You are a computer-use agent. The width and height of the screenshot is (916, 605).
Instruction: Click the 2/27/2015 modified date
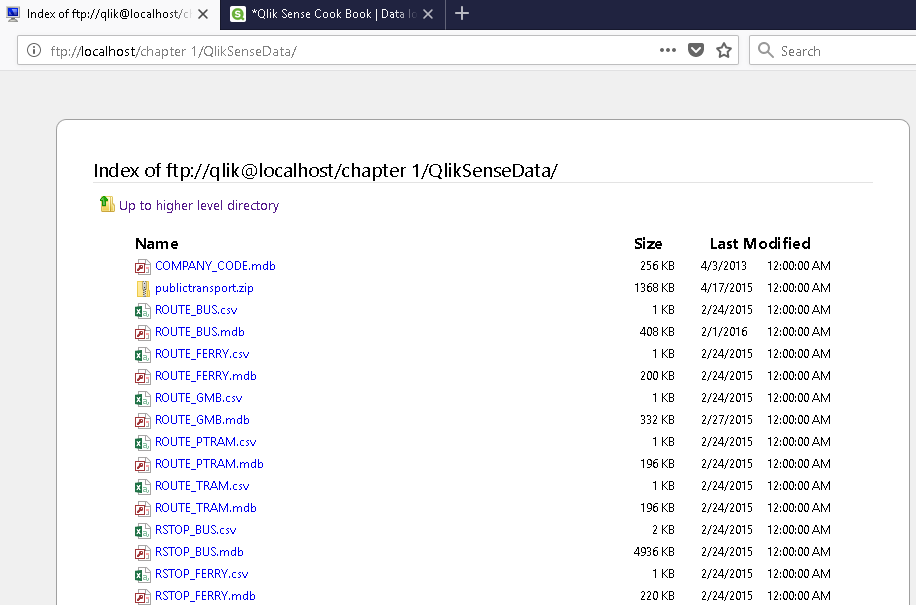pyautogui.click(x=727, y=420)
